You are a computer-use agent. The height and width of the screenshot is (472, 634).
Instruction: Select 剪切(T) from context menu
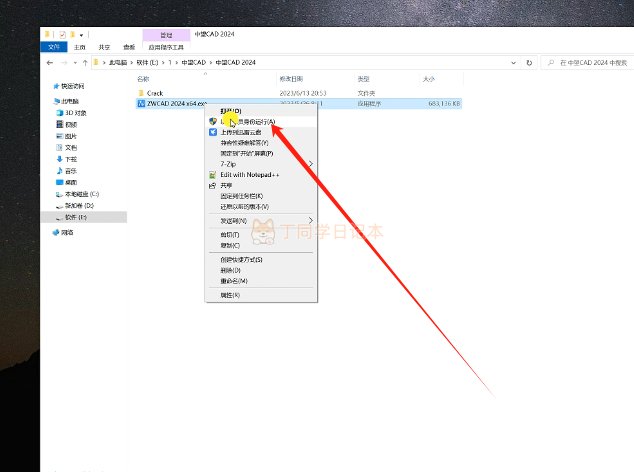tap(261, 235)
